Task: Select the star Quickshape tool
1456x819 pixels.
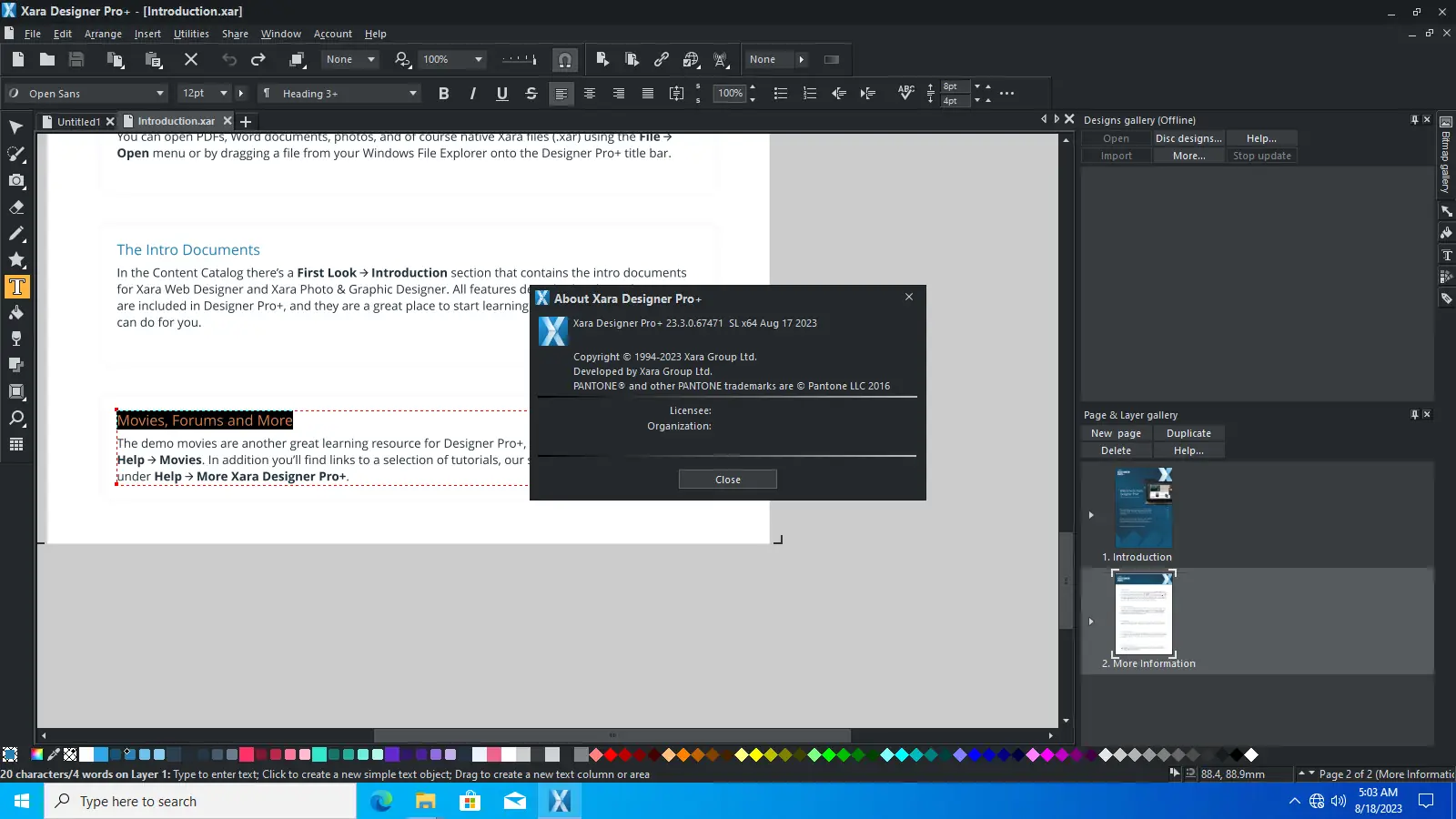Action: [16, 260]
